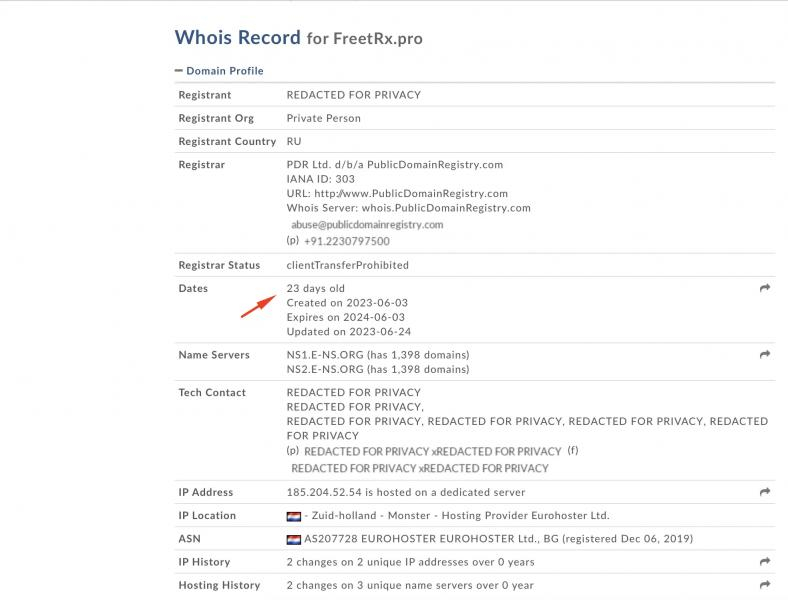788x600 pixels.
Task: Click share arrow icon in Dates row
Action: [765, 288]
